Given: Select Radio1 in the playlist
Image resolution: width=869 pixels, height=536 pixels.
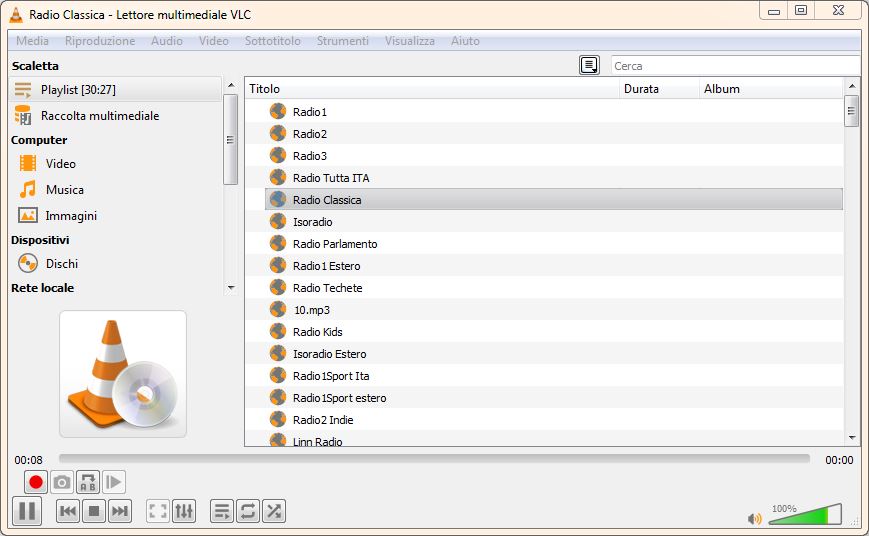Looking at the screenshot, I should (x=554, y=111).
